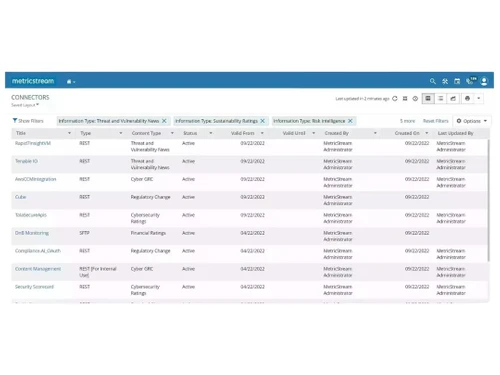Click REST [For Internal Use] cell
The height and width of the screenshot is (375, 500).
(x=98, y=272)
